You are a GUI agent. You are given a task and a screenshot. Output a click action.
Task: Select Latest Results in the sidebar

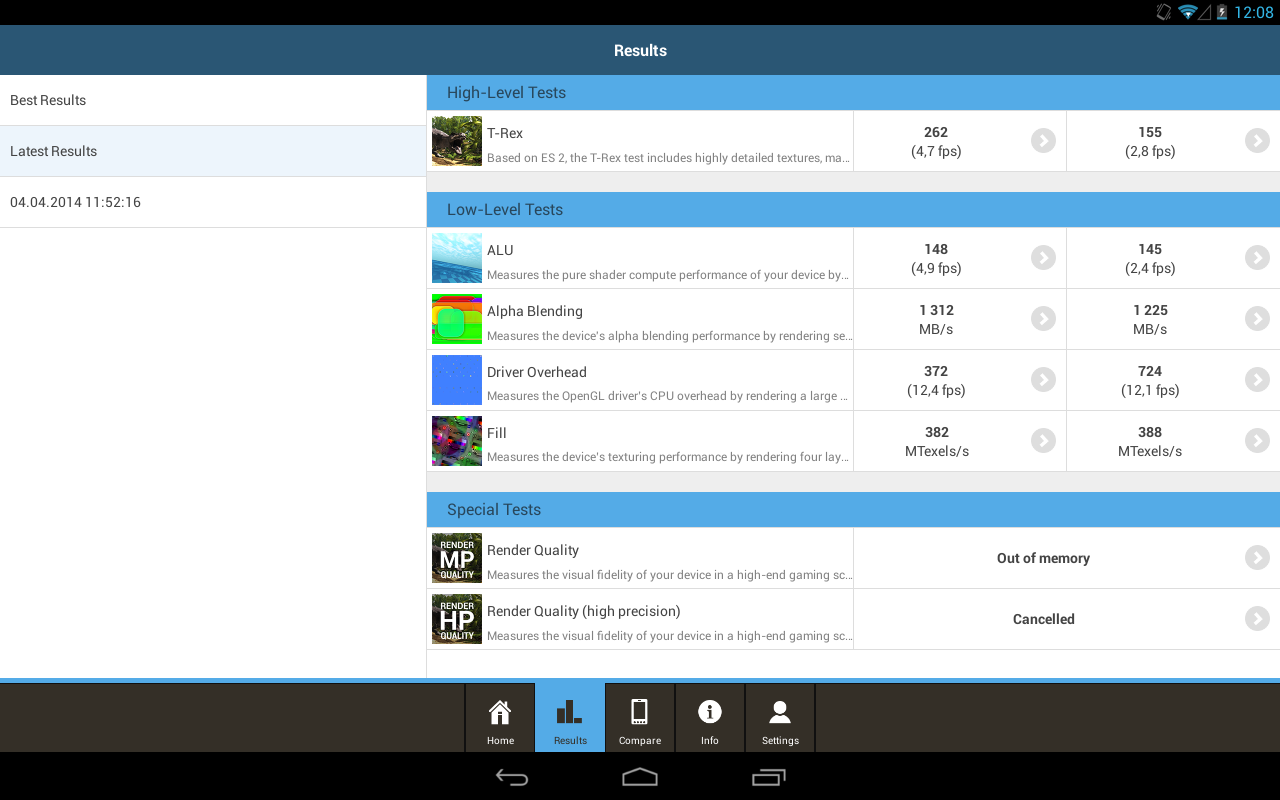point(213,151)
